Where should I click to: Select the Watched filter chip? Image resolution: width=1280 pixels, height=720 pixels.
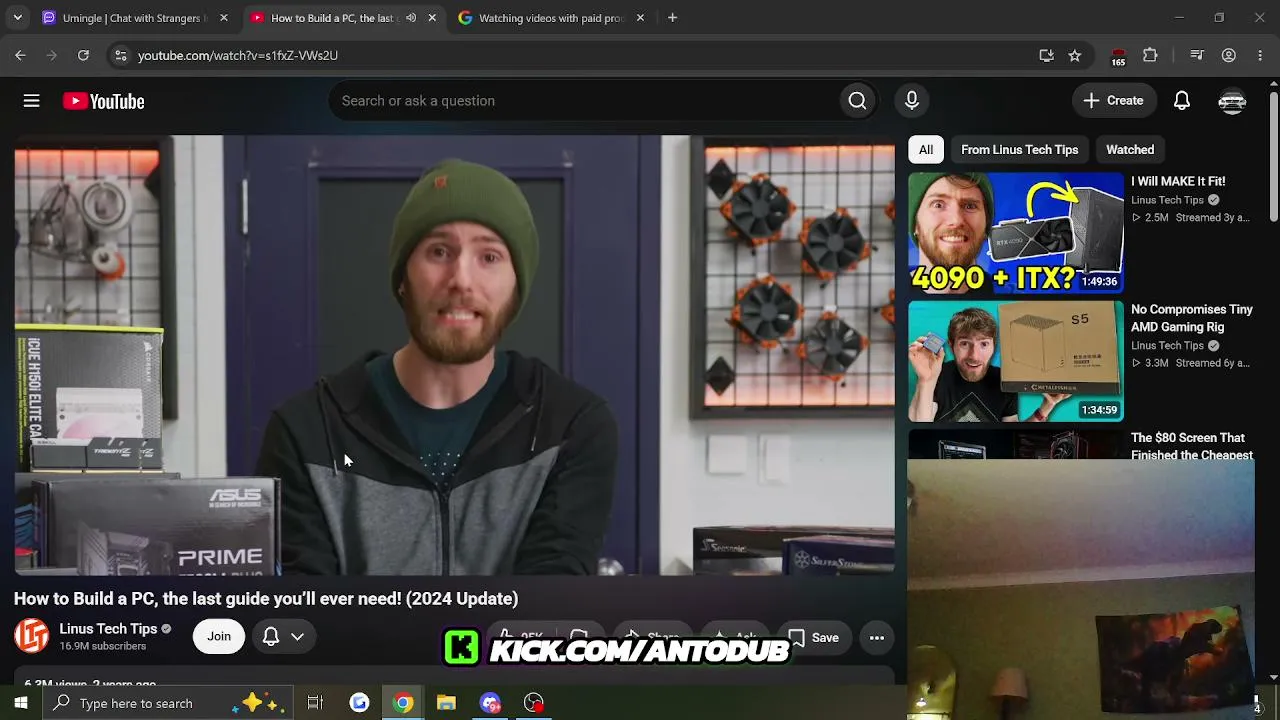1130,150
